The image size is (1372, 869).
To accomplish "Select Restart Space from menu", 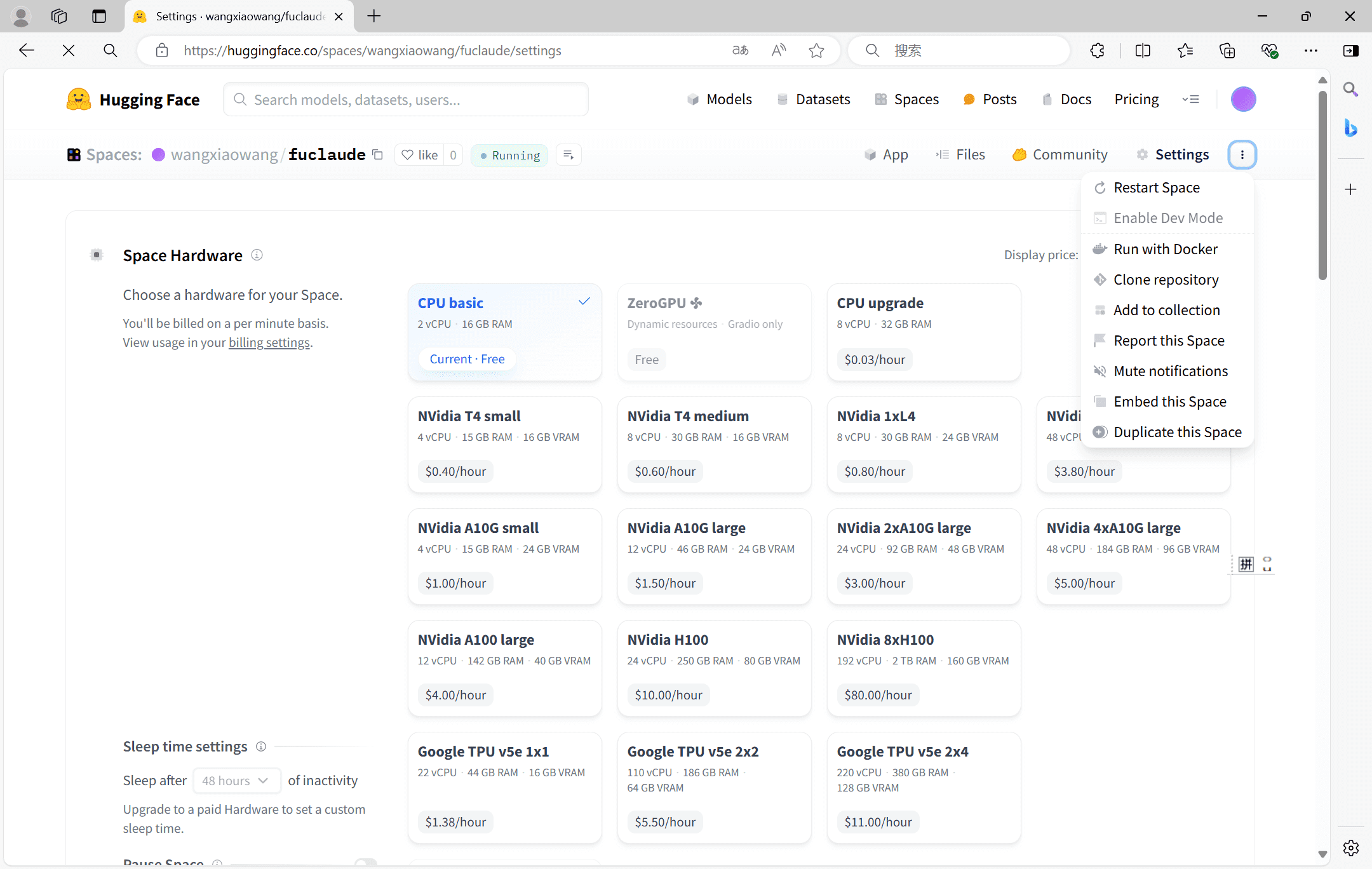I will [1167, 187].
